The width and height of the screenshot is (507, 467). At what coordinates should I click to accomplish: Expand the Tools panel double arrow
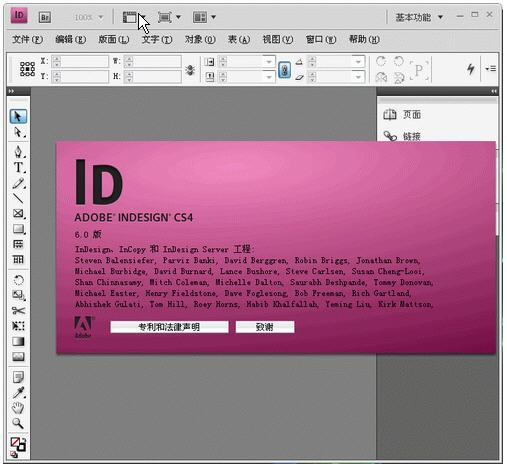pos(12,91)
